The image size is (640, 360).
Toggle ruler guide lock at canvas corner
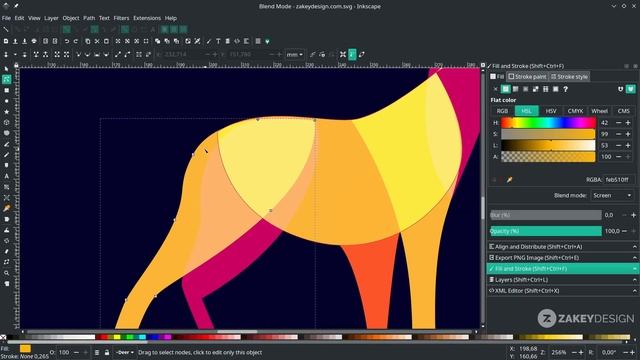(16, 65)
